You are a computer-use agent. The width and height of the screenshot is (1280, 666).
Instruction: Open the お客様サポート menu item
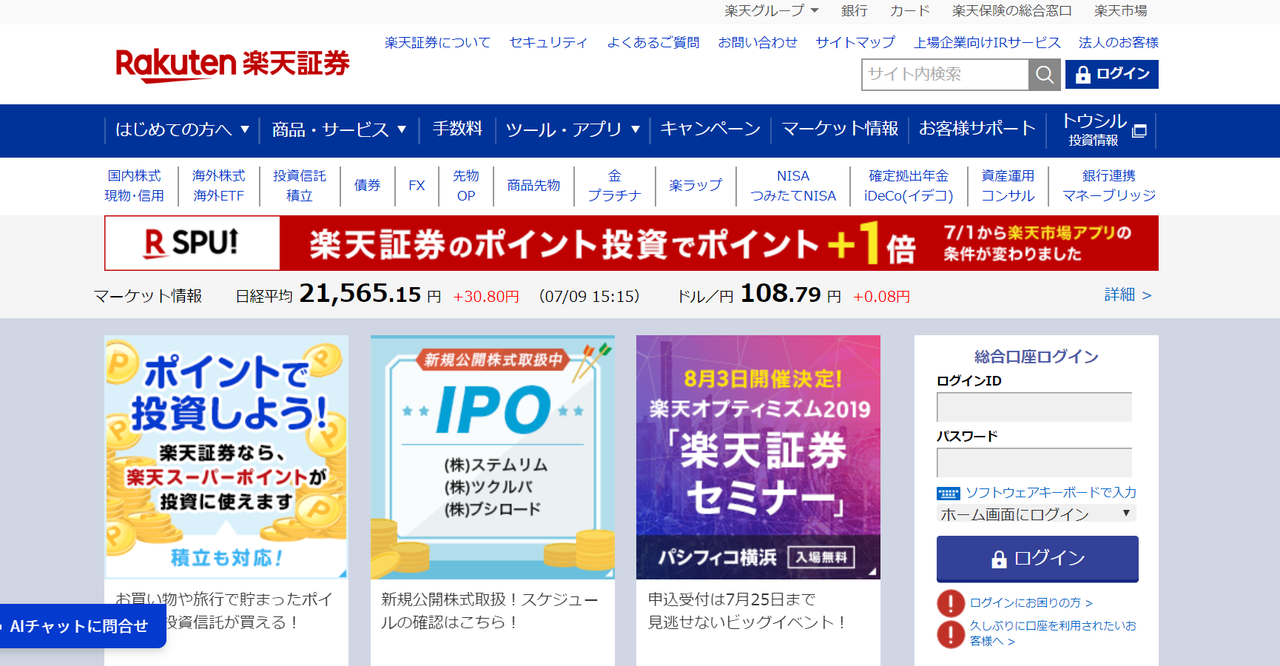(977, 130)
